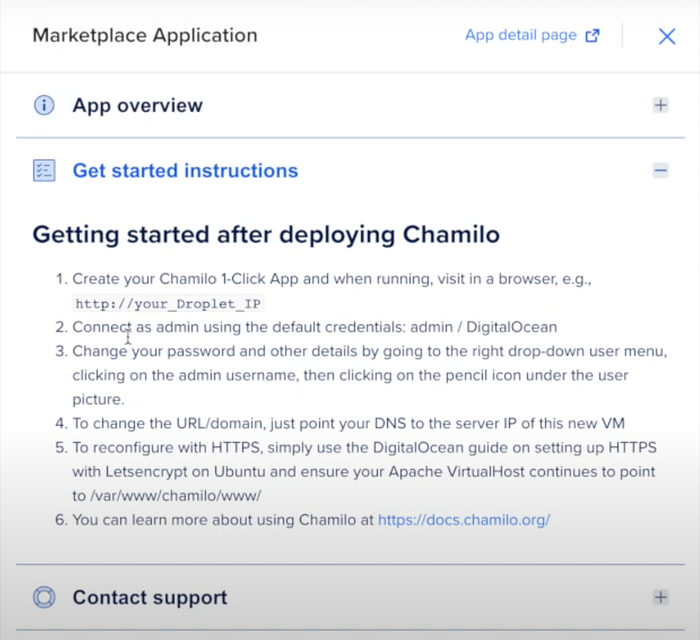Click the Get started instructions title
Viewport: 700px width, 640px height.
tap(185, 170)
